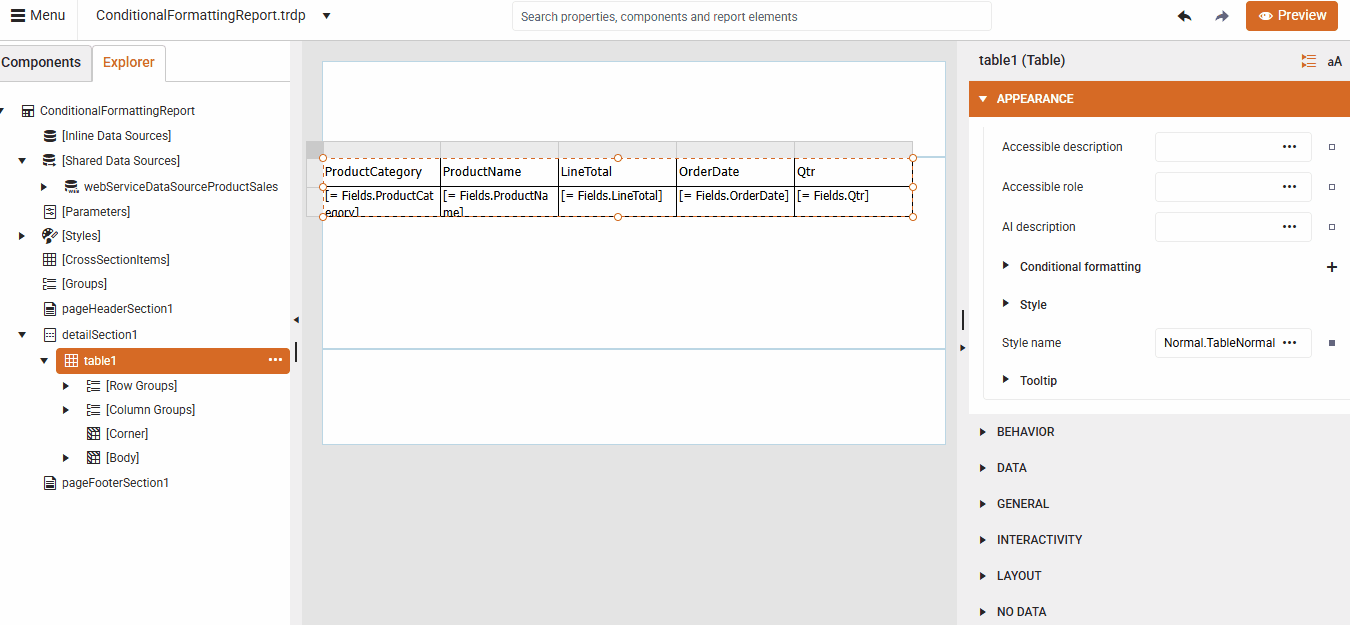Toggle categorized property grouping icon
The image size is (1350, 625).
tap(1309, 60)
